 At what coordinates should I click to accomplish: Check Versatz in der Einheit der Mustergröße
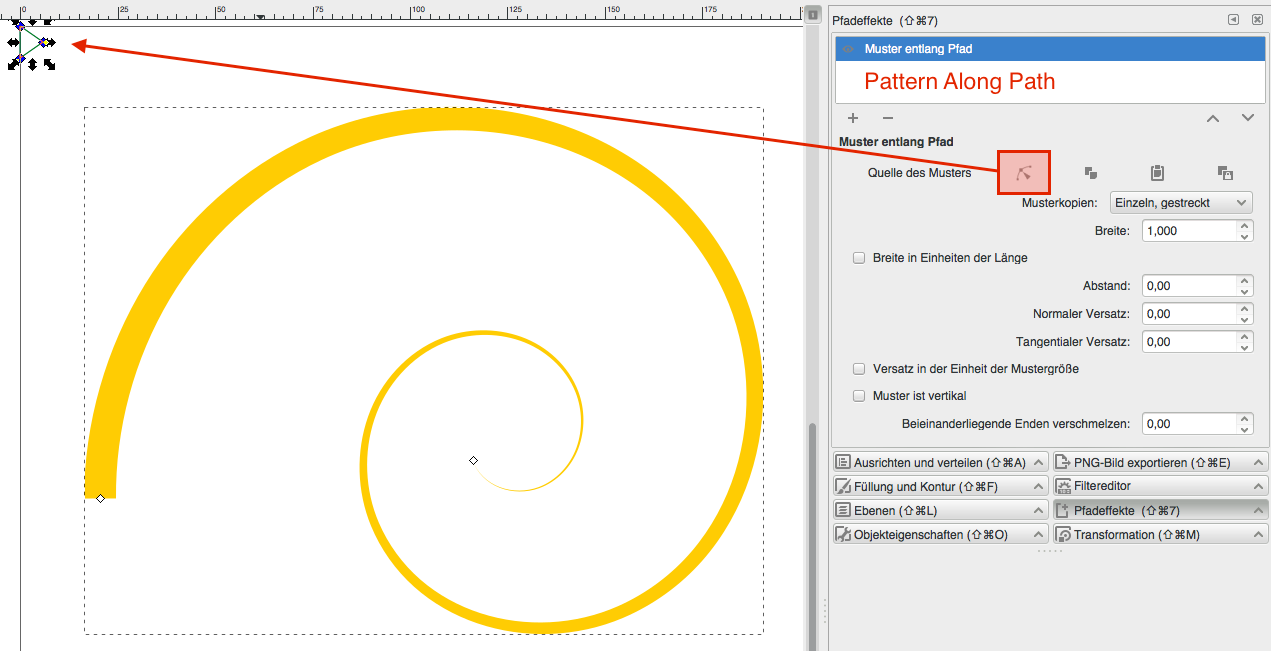[x=859, y=369]
